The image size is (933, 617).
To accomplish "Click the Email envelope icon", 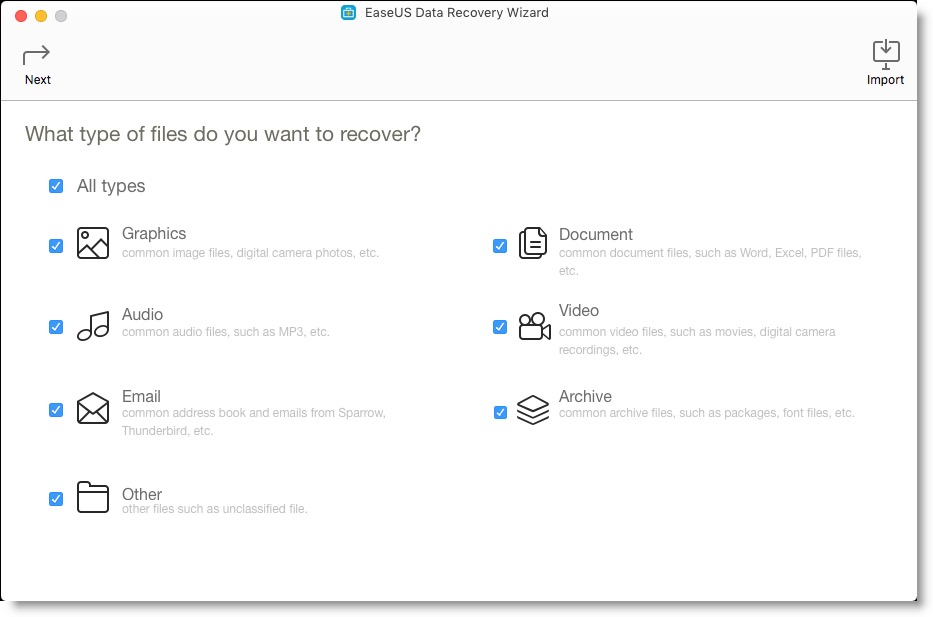I will [x=93, y=408].
